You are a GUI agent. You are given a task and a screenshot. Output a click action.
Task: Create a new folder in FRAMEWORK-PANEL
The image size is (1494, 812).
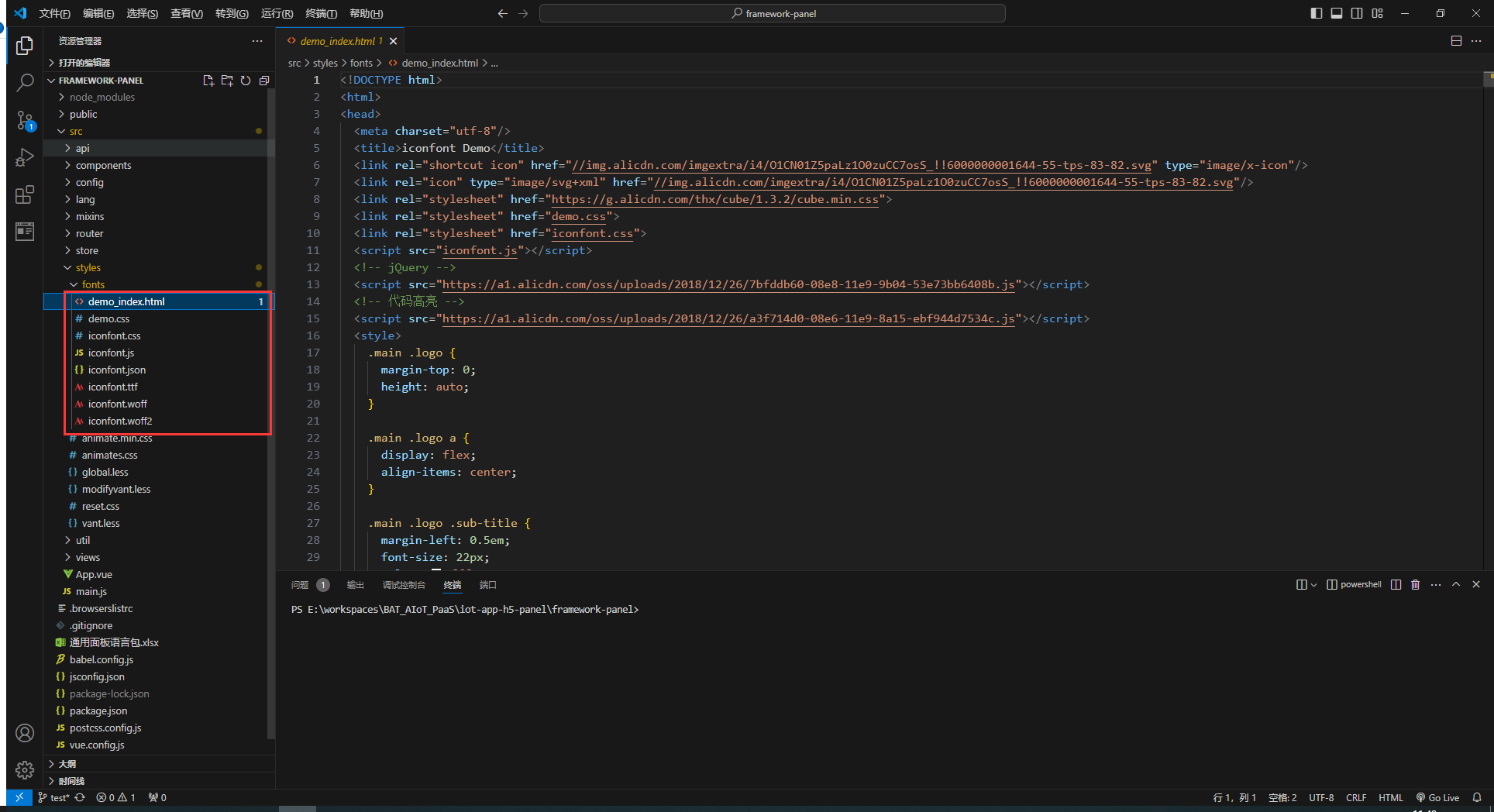[227, 81]
